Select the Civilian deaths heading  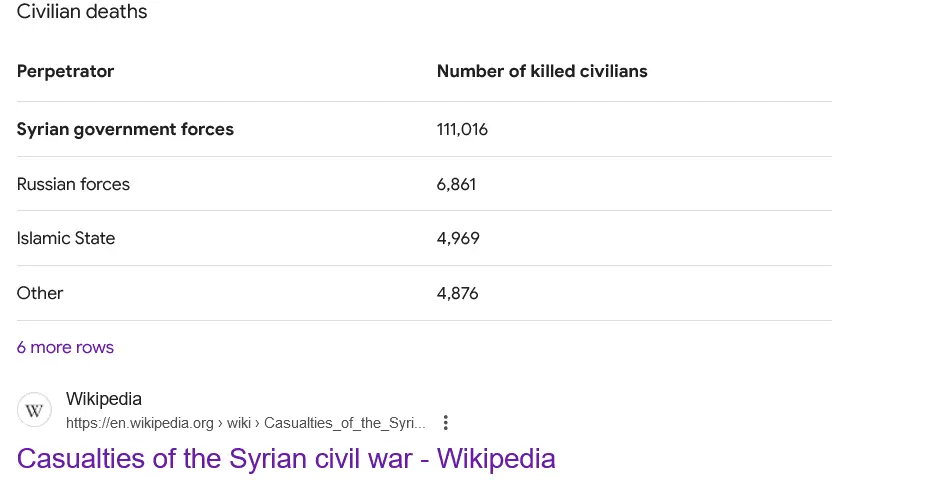(82, 12)
